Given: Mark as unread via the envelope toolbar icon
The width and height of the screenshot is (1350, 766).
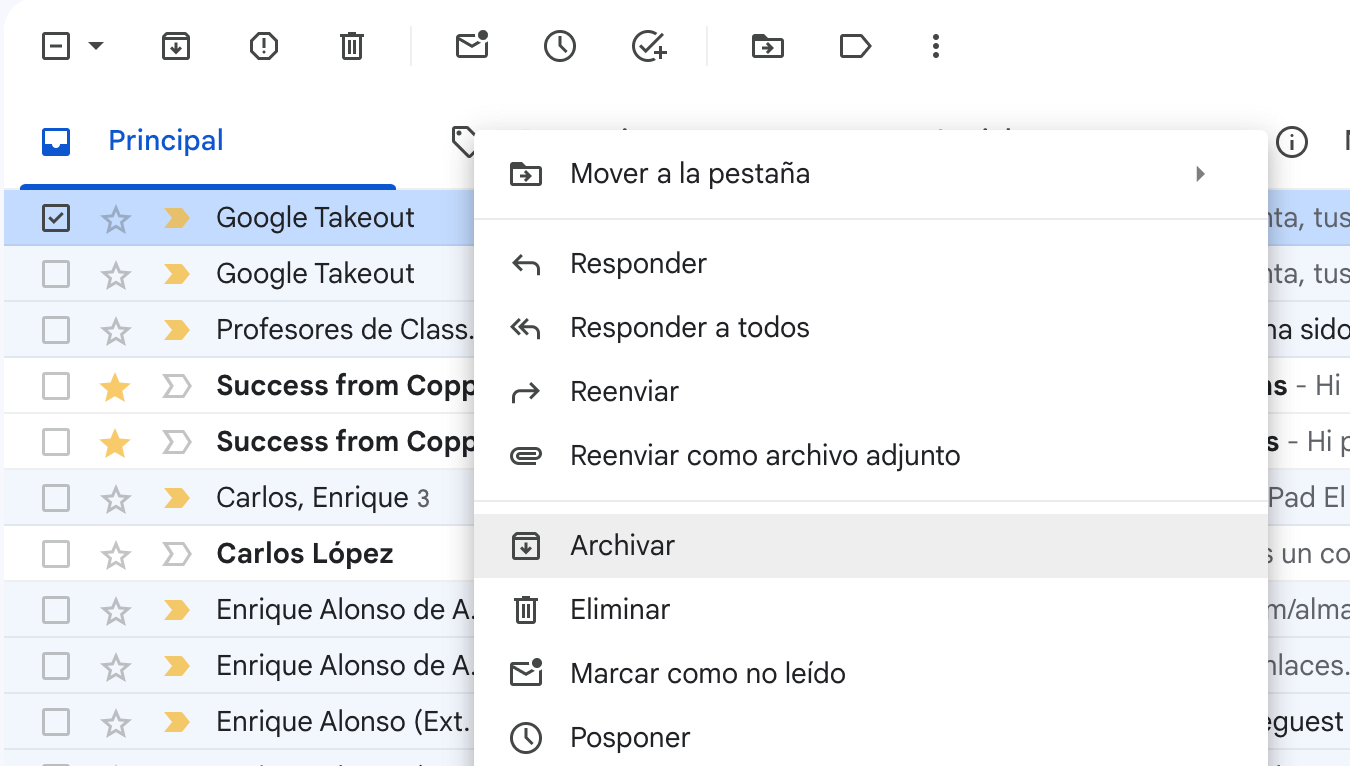Looking at the screenshot, I should click(471, 46).
